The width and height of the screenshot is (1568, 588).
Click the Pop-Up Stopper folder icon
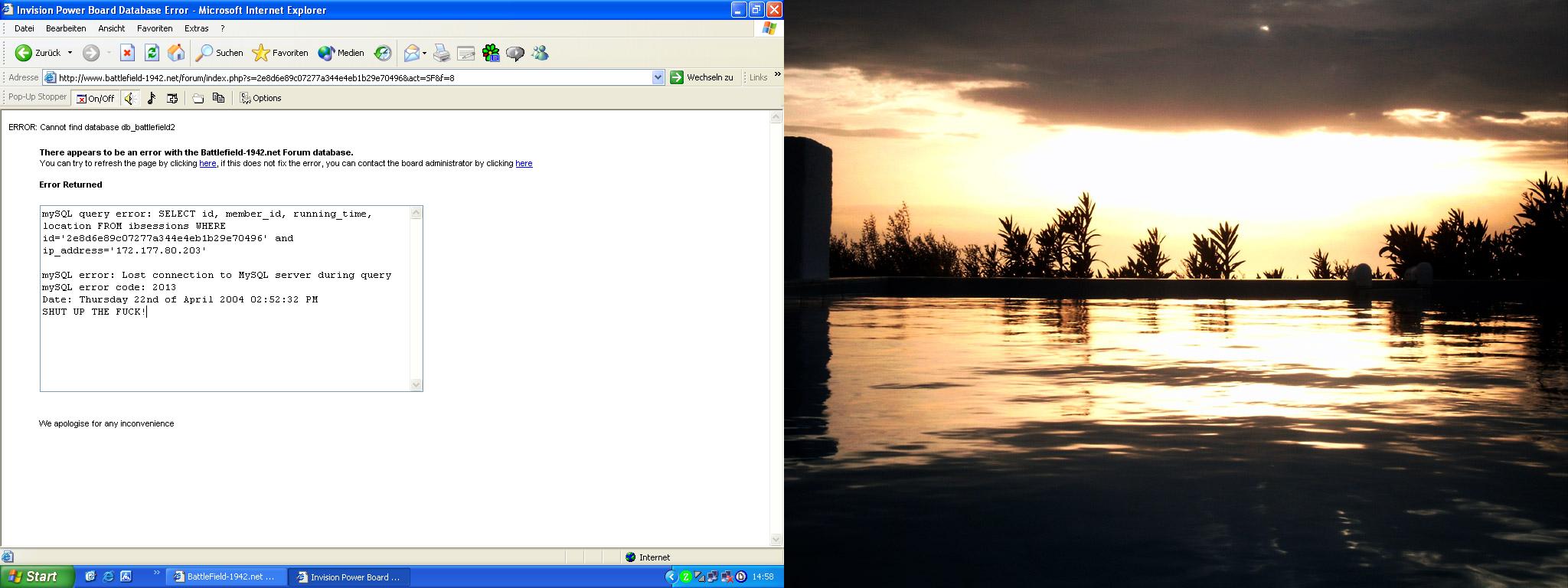pyautogui.click(x=198, y=98)
